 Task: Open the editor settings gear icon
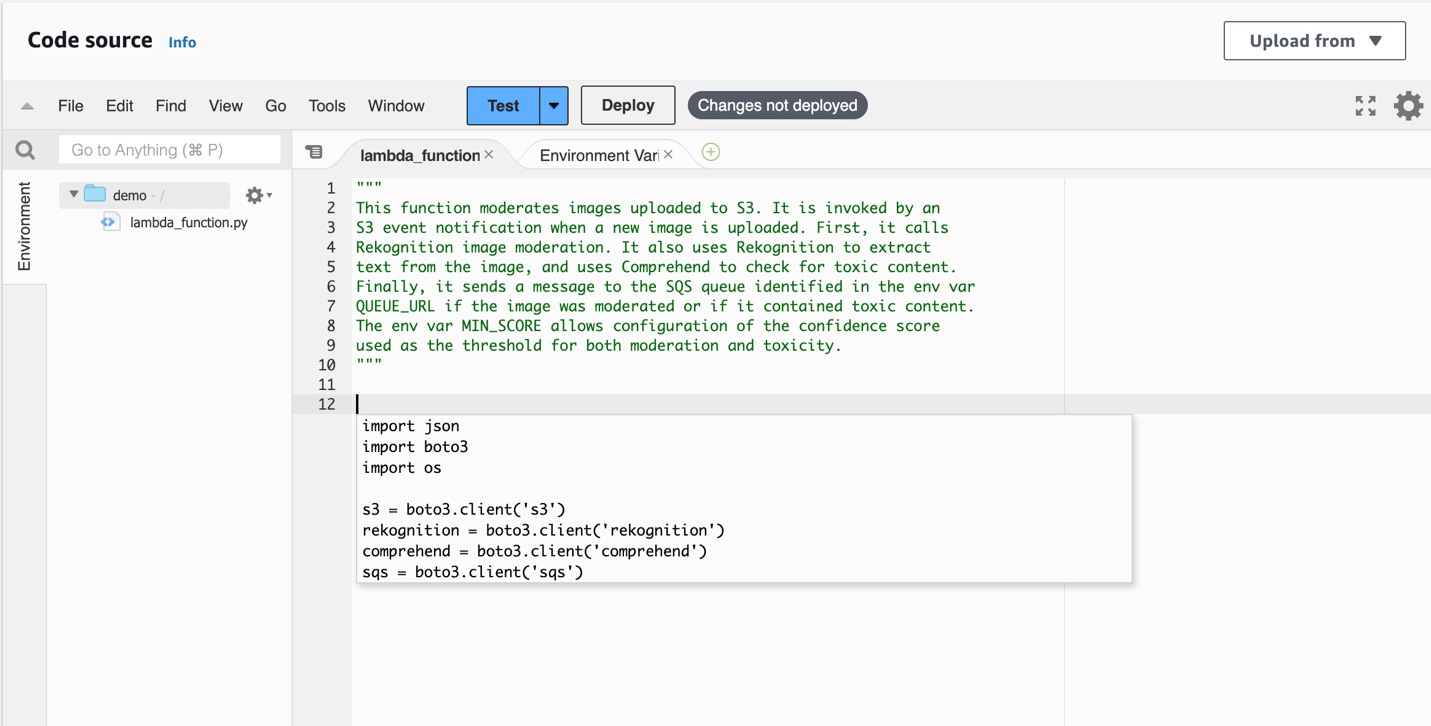(x=1408, y=105)
